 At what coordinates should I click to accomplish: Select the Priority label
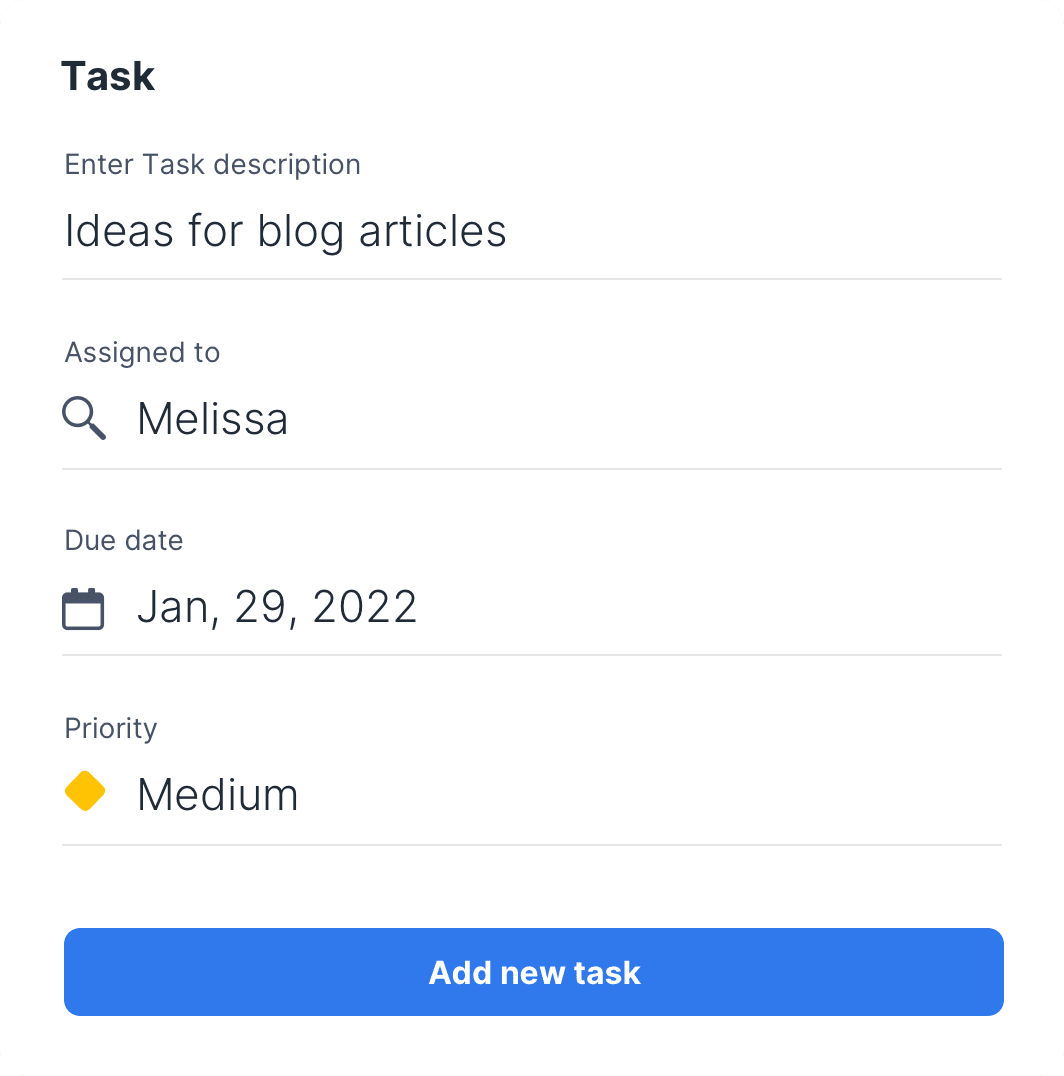[110, 729]
